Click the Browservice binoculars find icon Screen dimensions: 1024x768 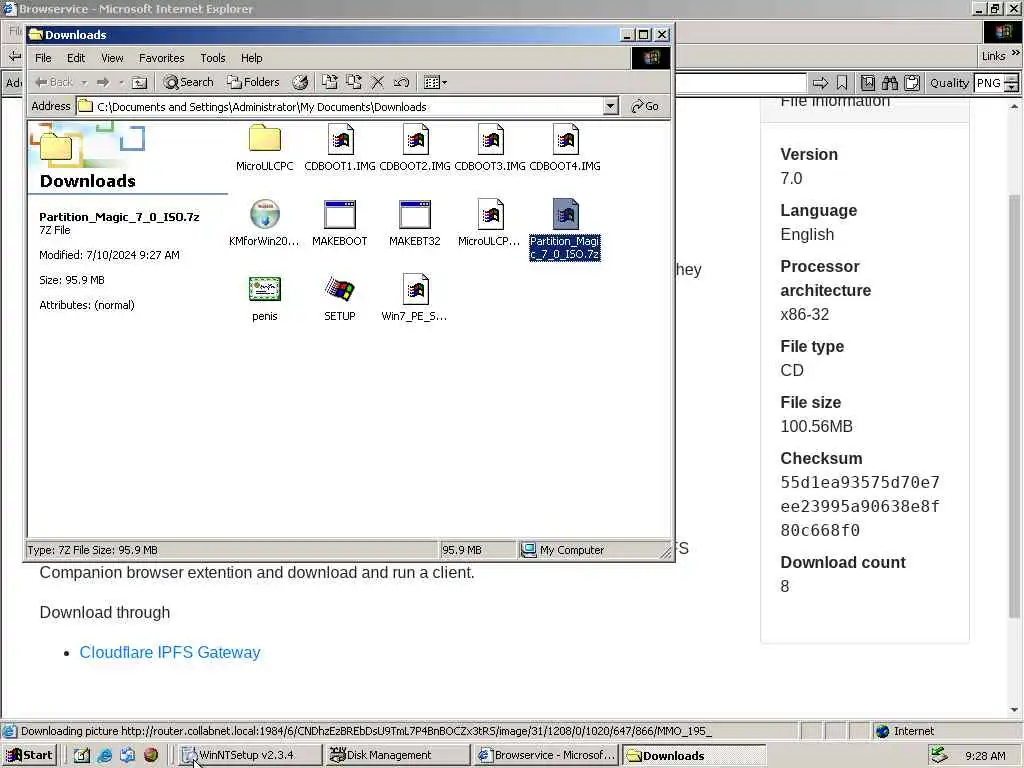tap(890, 83)
